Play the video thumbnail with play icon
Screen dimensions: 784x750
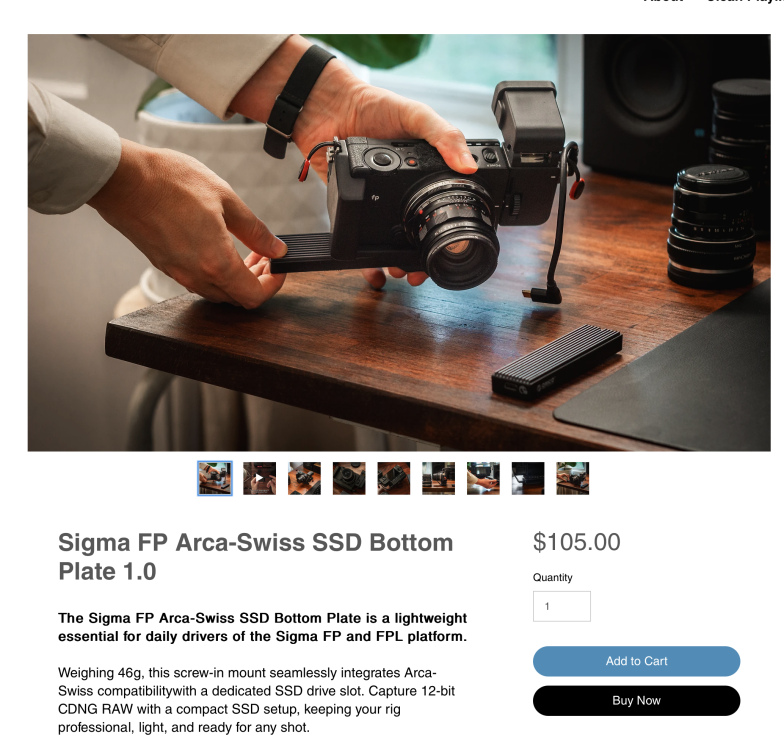[x=260, y=478]
